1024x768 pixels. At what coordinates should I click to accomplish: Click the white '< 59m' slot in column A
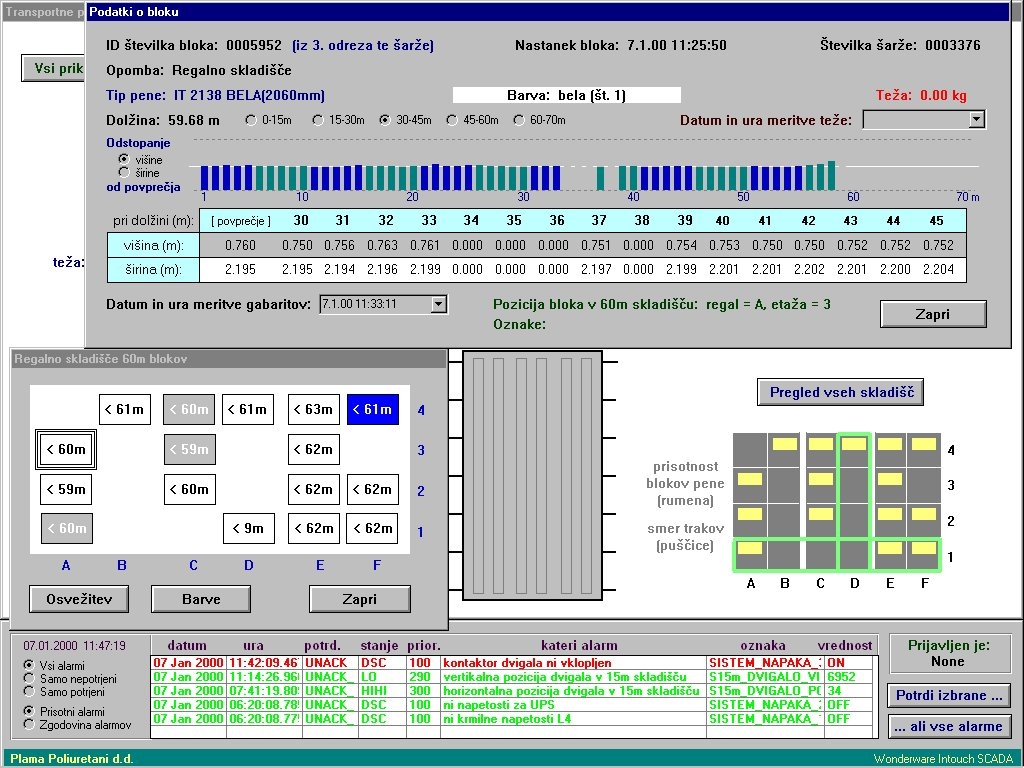[x=66, y=489]
